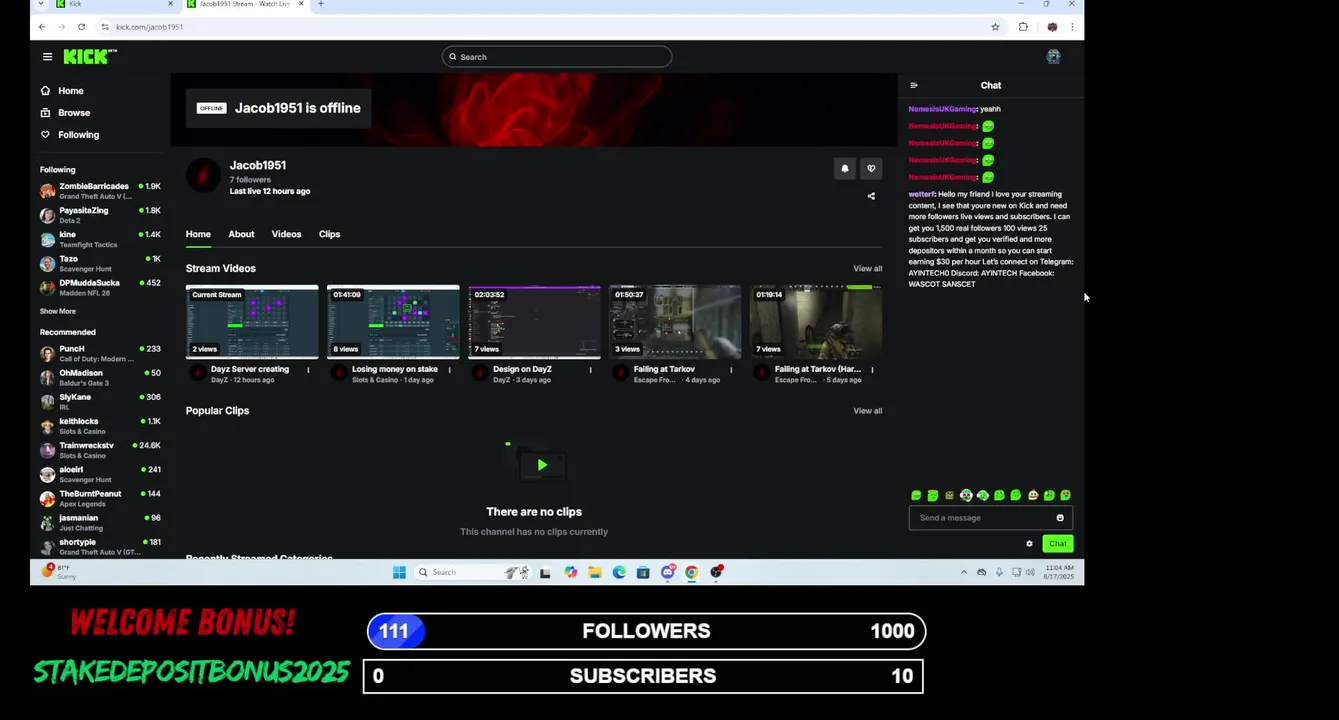This screenshot has width=1339, height=720.
Task: Open kine channel in Following list
Action: click(100, 239)
